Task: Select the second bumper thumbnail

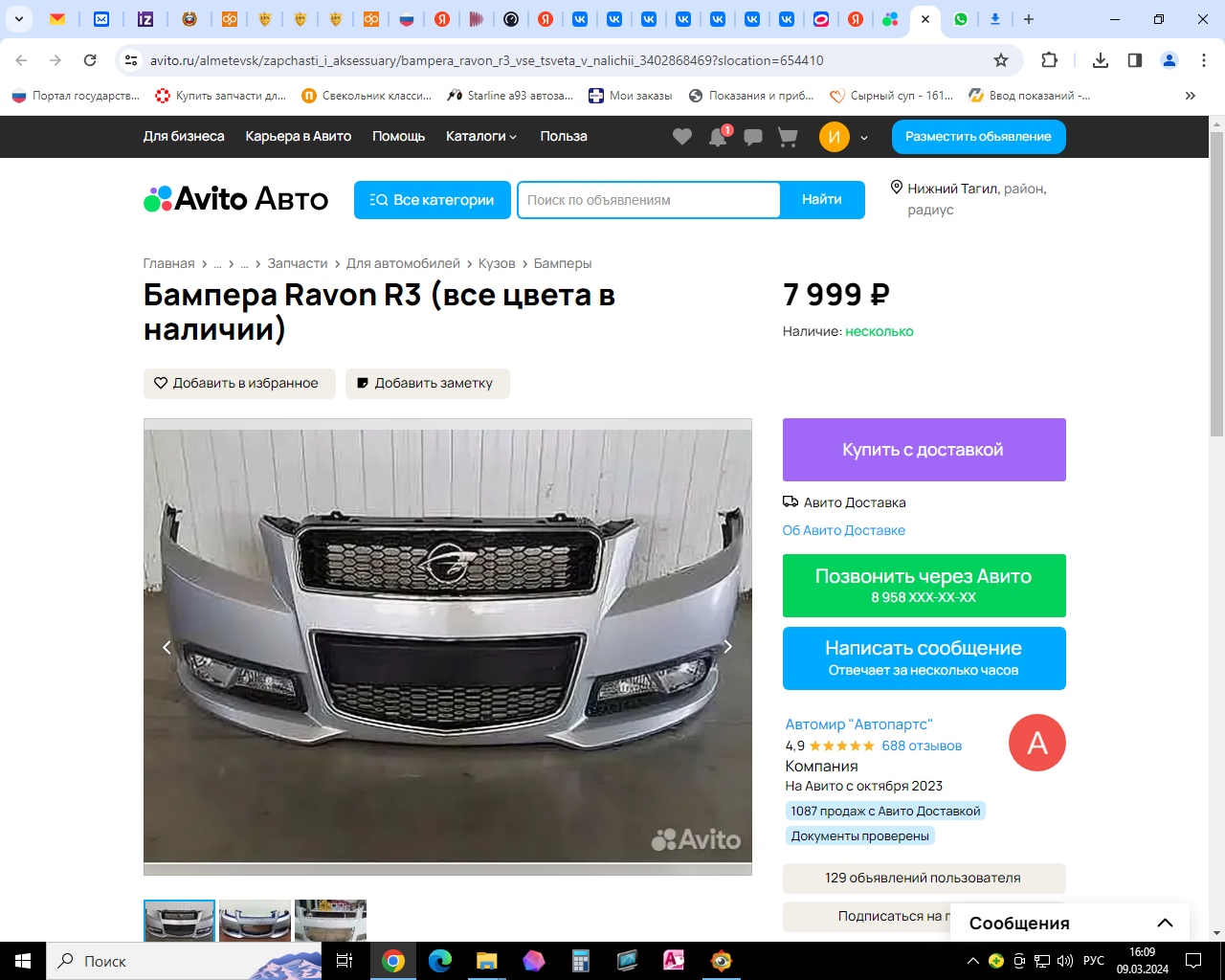Action: tap(255, 922)
